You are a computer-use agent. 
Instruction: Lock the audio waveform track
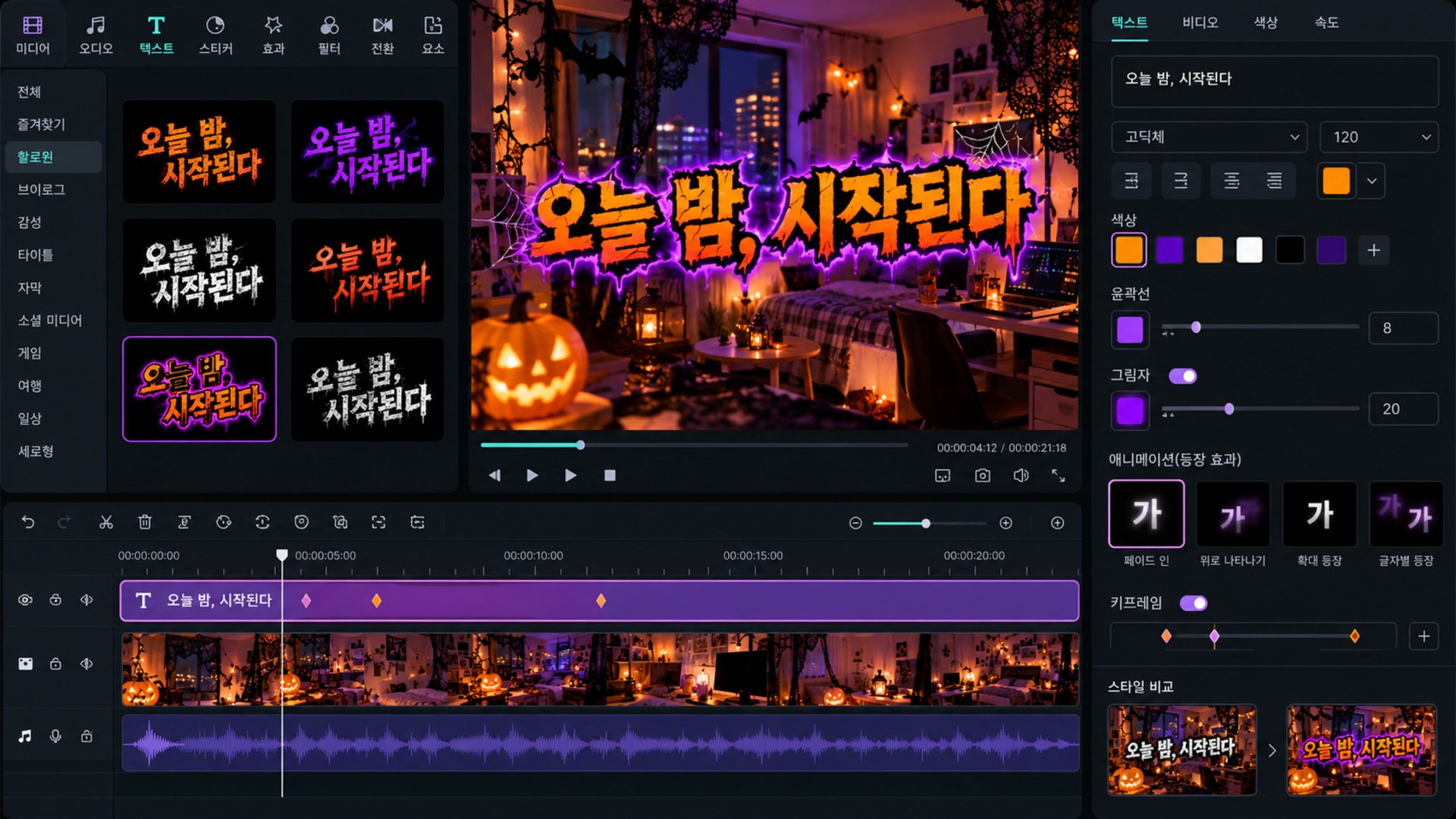(x=86, y=736)
